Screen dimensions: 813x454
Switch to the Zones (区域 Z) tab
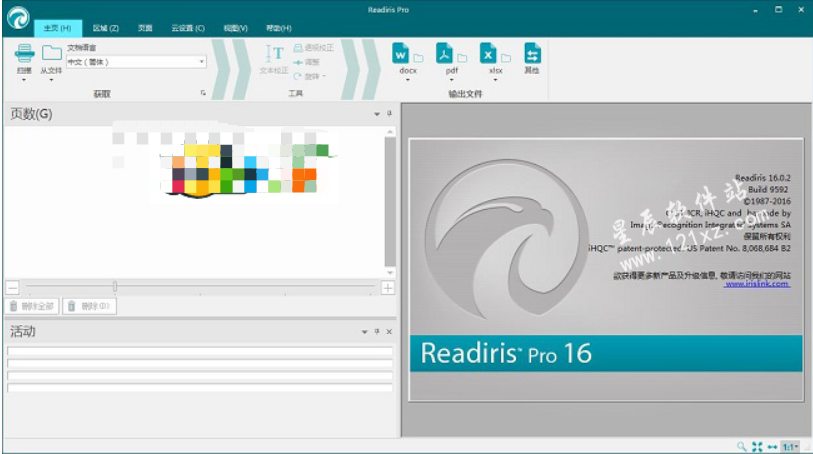coord(106,28)
